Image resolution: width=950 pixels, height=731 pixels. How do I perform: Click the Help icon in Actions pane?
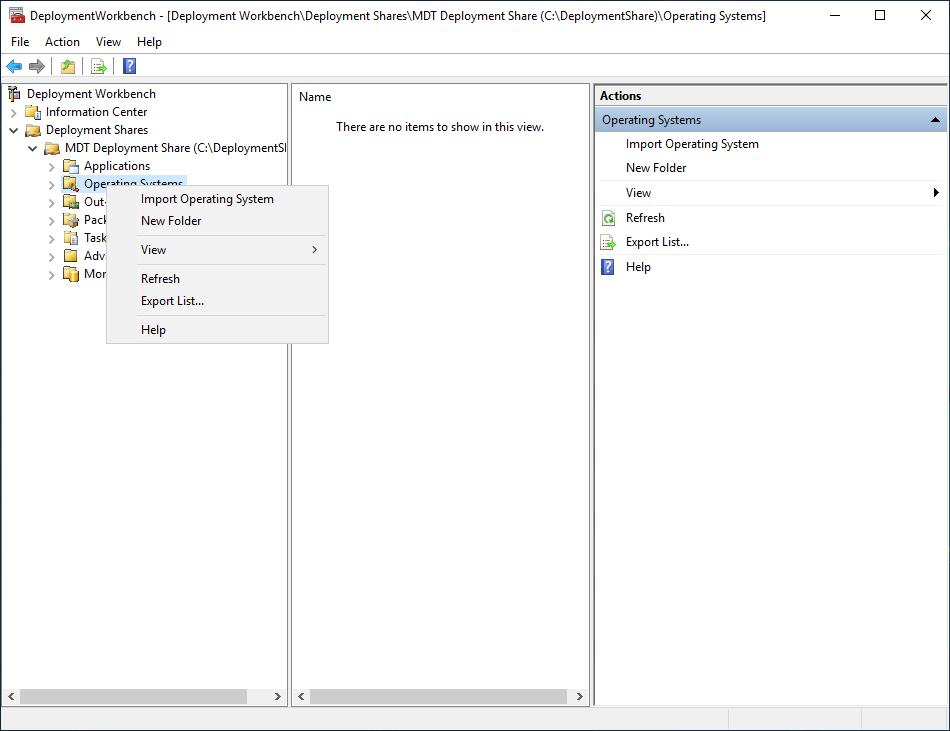(x=608, y=267)
